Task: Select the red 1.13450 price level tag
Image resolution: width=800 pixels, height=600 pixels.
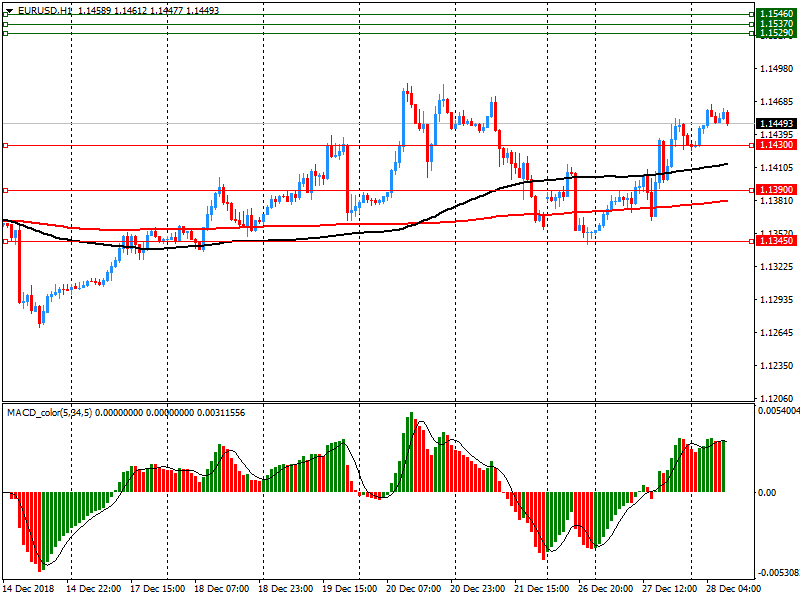Action: click(775, 241)
